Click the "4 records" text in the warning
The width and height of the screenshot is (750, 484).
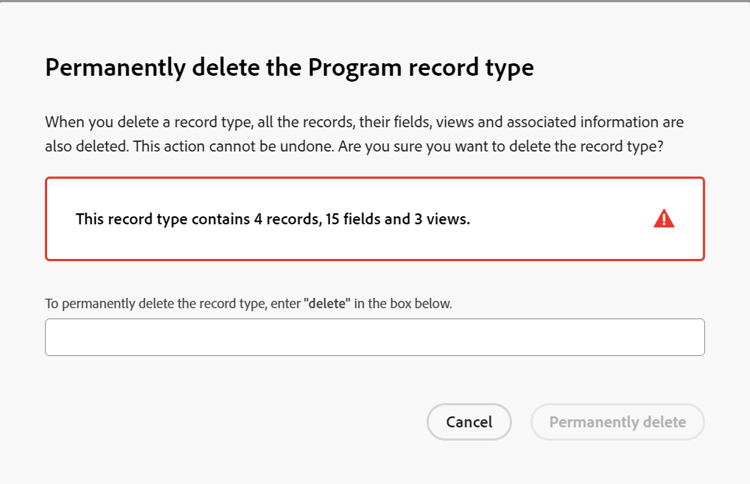pyautogui.click(x=285, y=219)
